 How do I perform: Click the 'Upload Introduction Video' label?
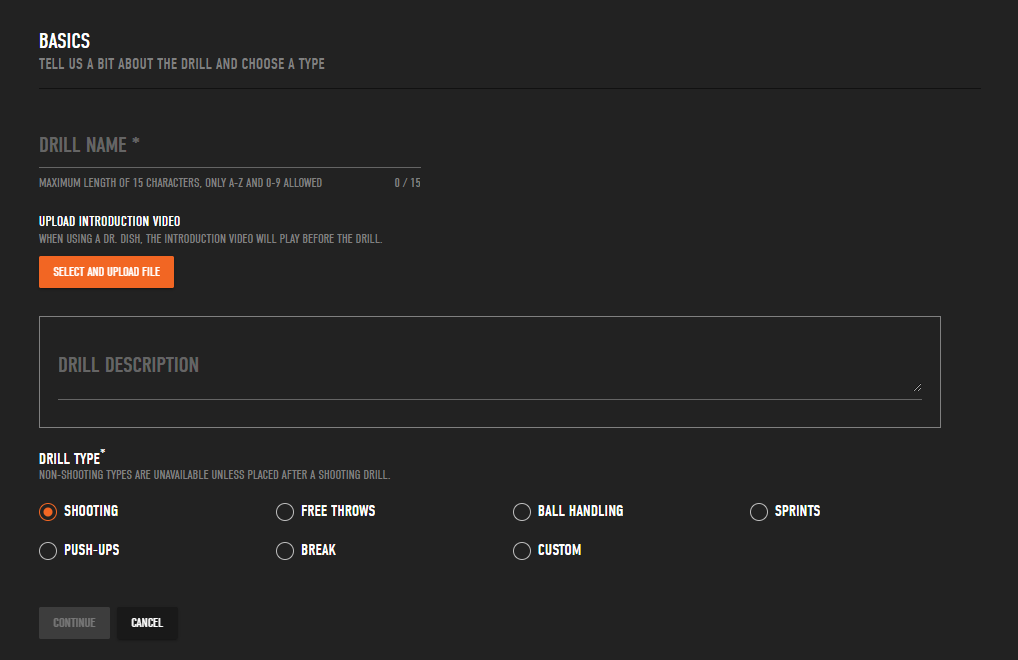[x=110, y=221]
